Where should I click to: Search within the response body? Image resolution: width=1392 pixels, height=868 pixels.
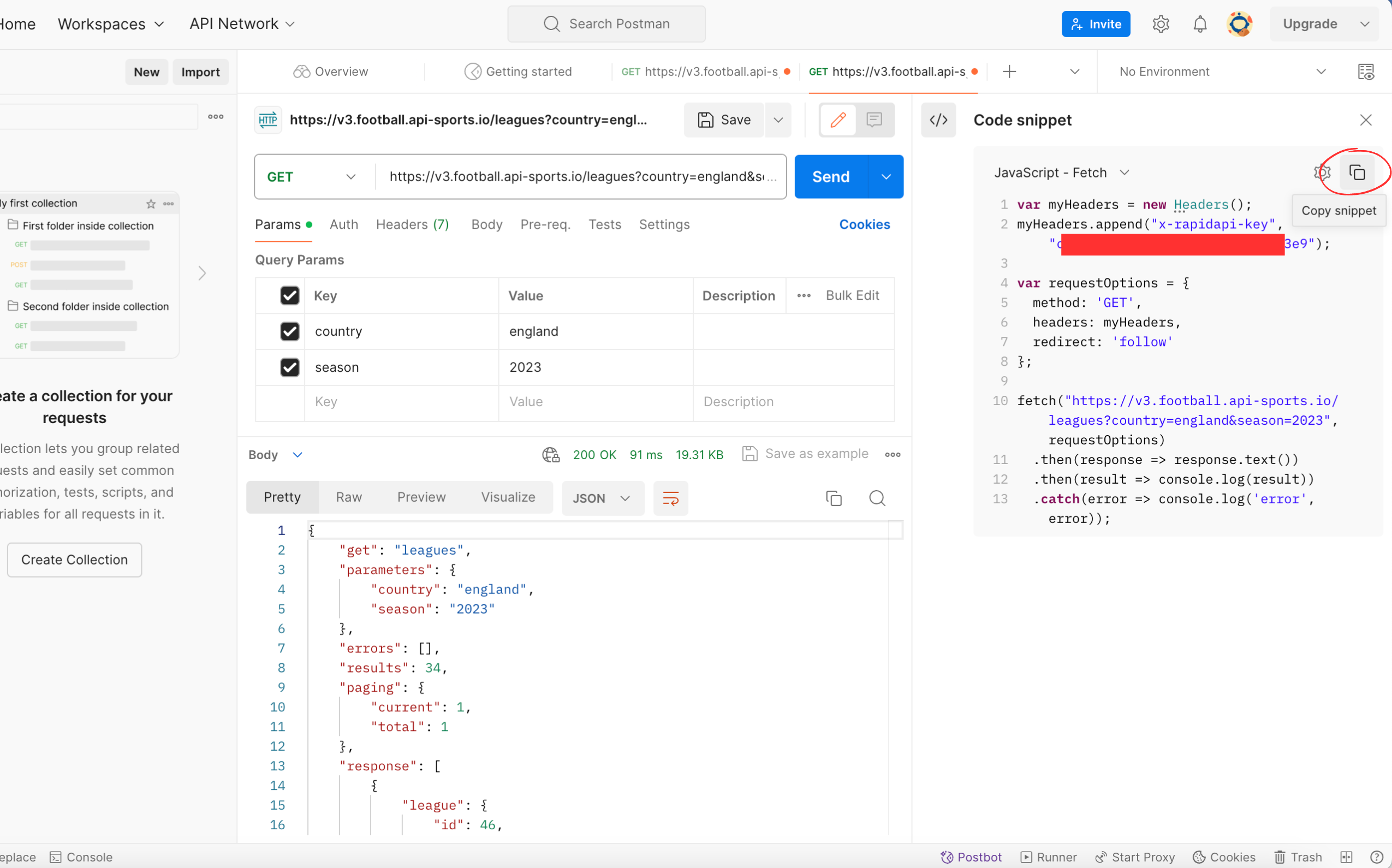[x=877, y=498]
